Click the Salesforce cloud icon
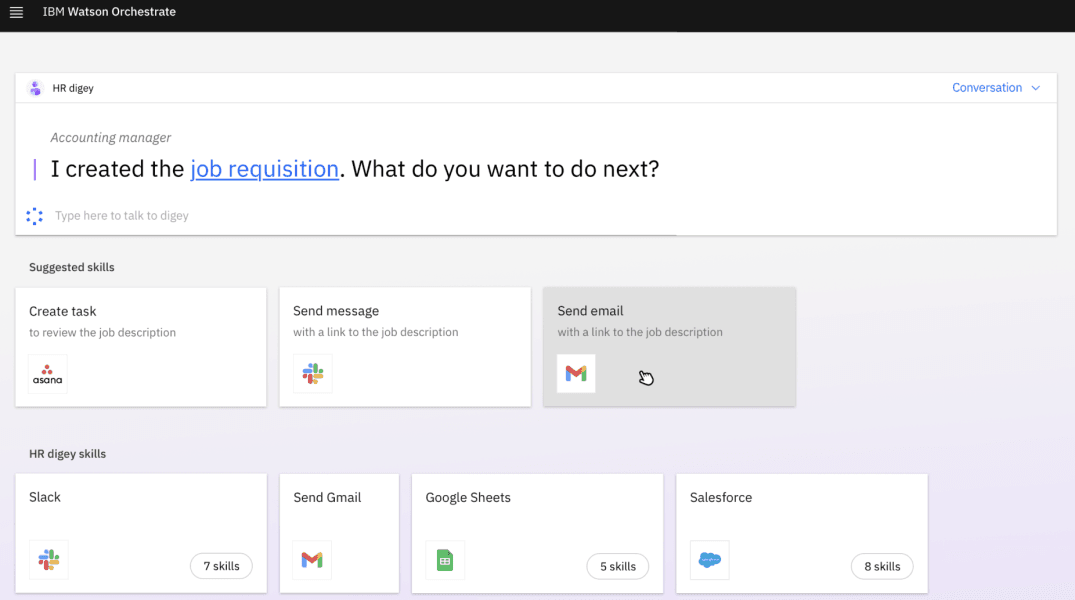The width and height of the screenshot is (1075, 600). [709, 560]
